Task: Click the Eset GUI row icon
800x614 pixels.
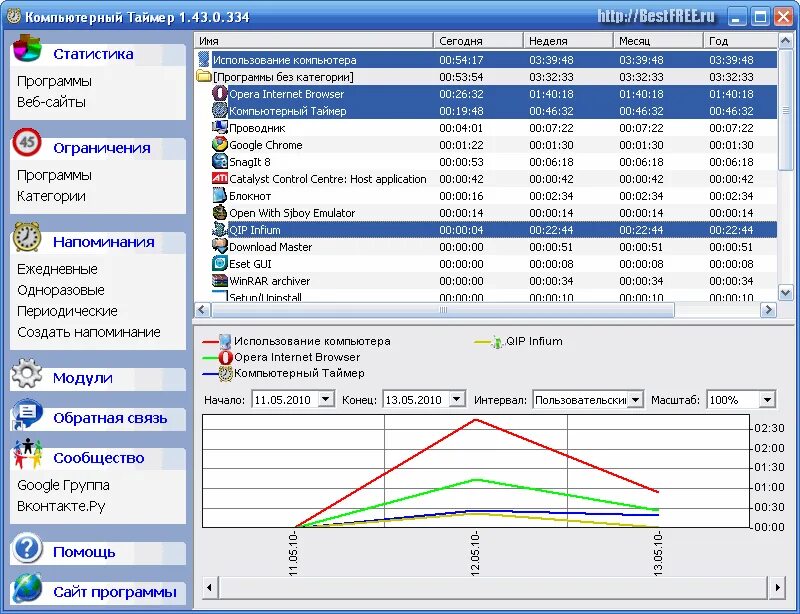Action: coord(219,263)
